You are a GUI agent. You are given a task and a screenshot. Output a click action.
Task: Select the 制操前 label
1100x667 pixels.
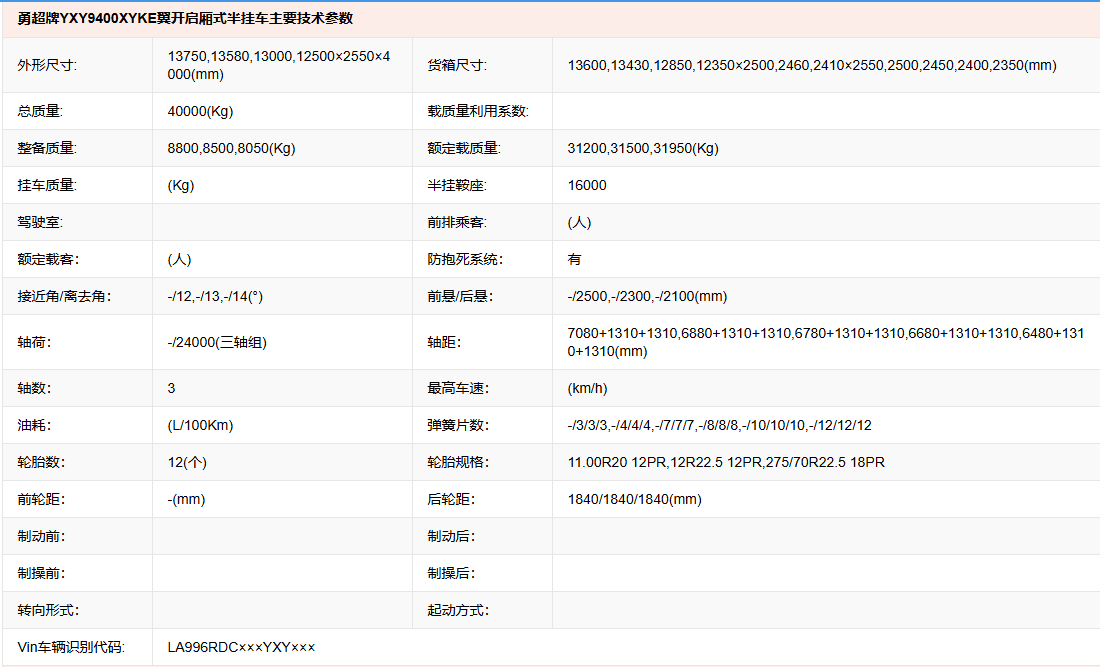click(41, 574)
